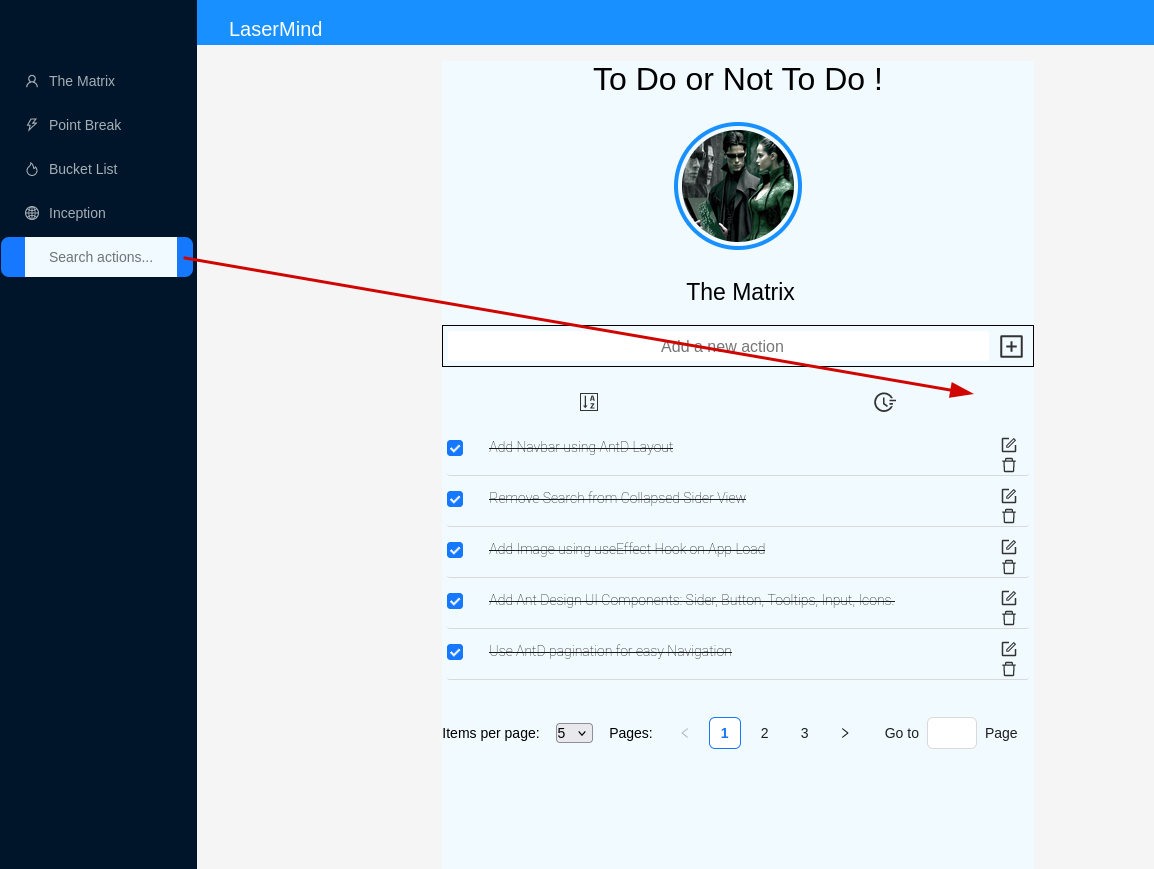Edit 'Add Ant Design UI Components' item
The image size is (1154, 869).
tap(1009, 597)
